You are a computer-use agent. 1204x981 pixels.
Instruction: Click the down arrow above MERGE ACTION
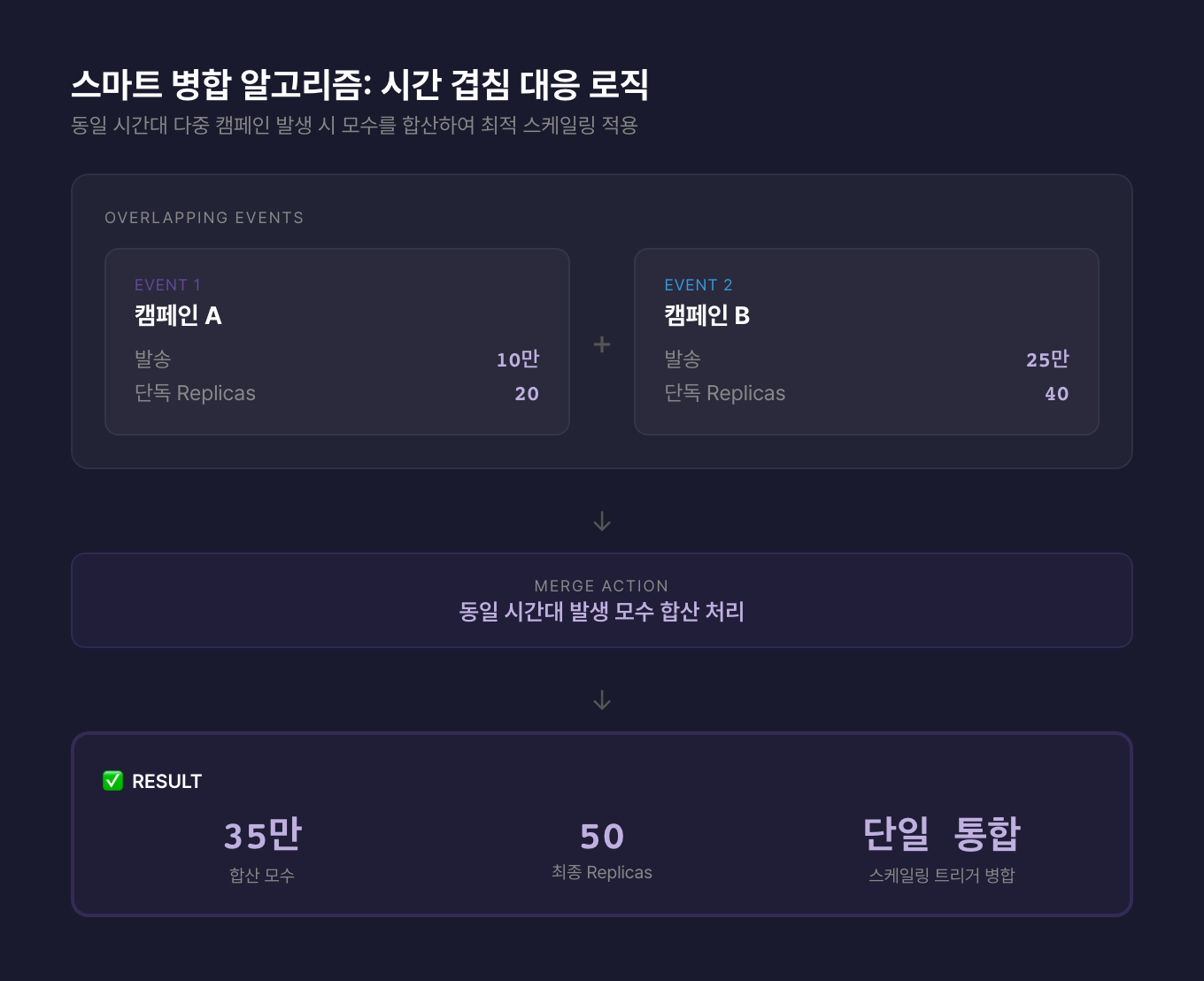click(x=602, y=521)
